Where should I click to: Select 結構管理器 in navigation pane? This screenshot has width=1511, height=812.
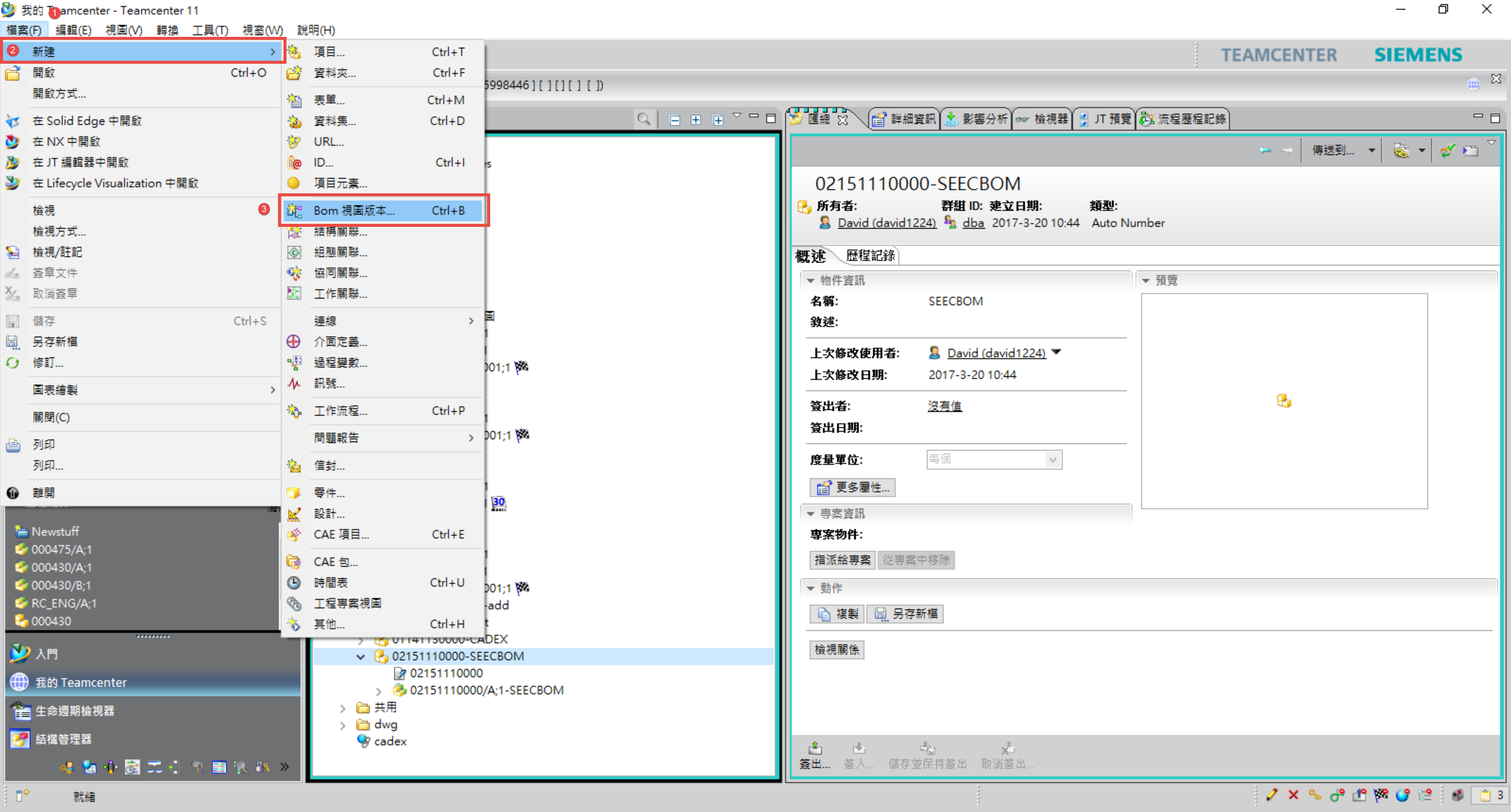[153, 739]
